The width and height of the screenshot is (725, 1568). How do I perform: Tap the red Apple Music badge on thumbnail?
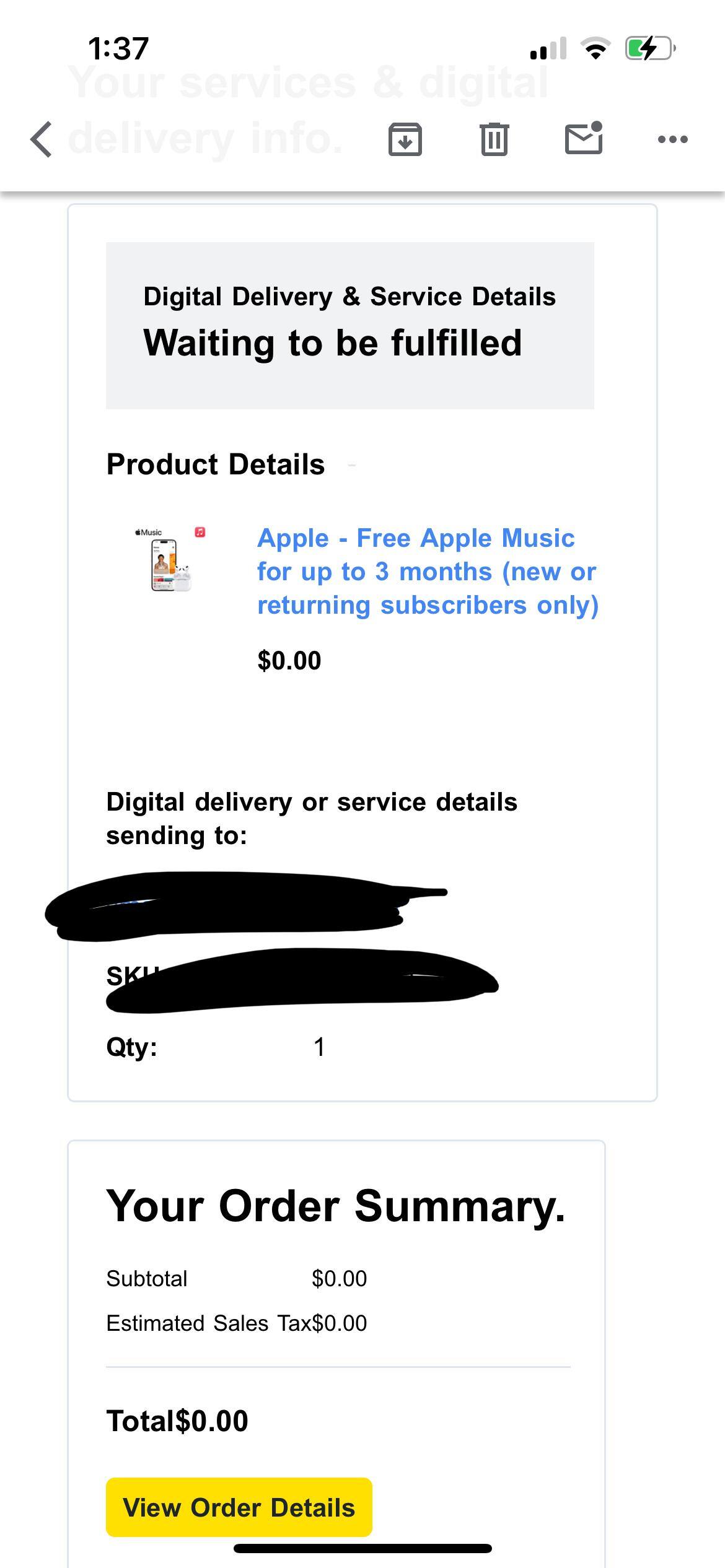coord(199,531)
